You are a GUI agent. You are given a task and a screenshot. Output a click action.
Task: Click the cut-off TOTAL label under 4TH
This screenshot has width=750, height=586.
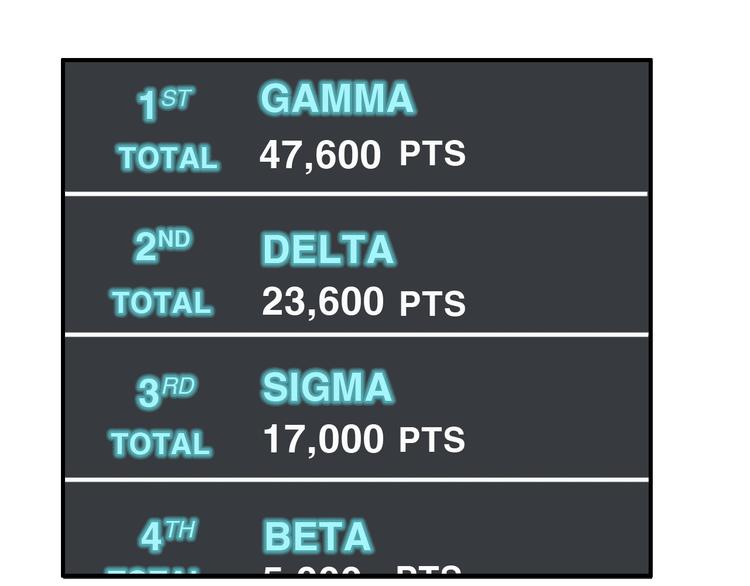click(x=160, y=571)
